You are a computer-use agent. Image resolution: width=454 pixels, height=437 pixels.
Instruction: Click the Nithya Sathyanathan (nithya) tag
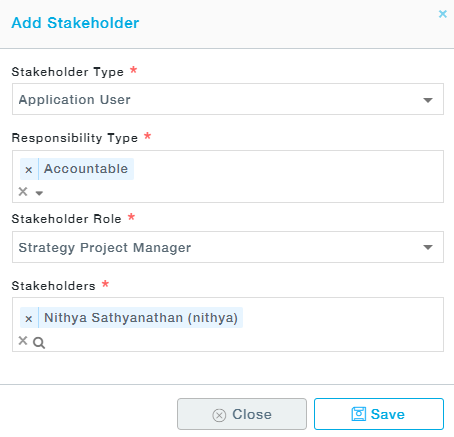[141, 318]
